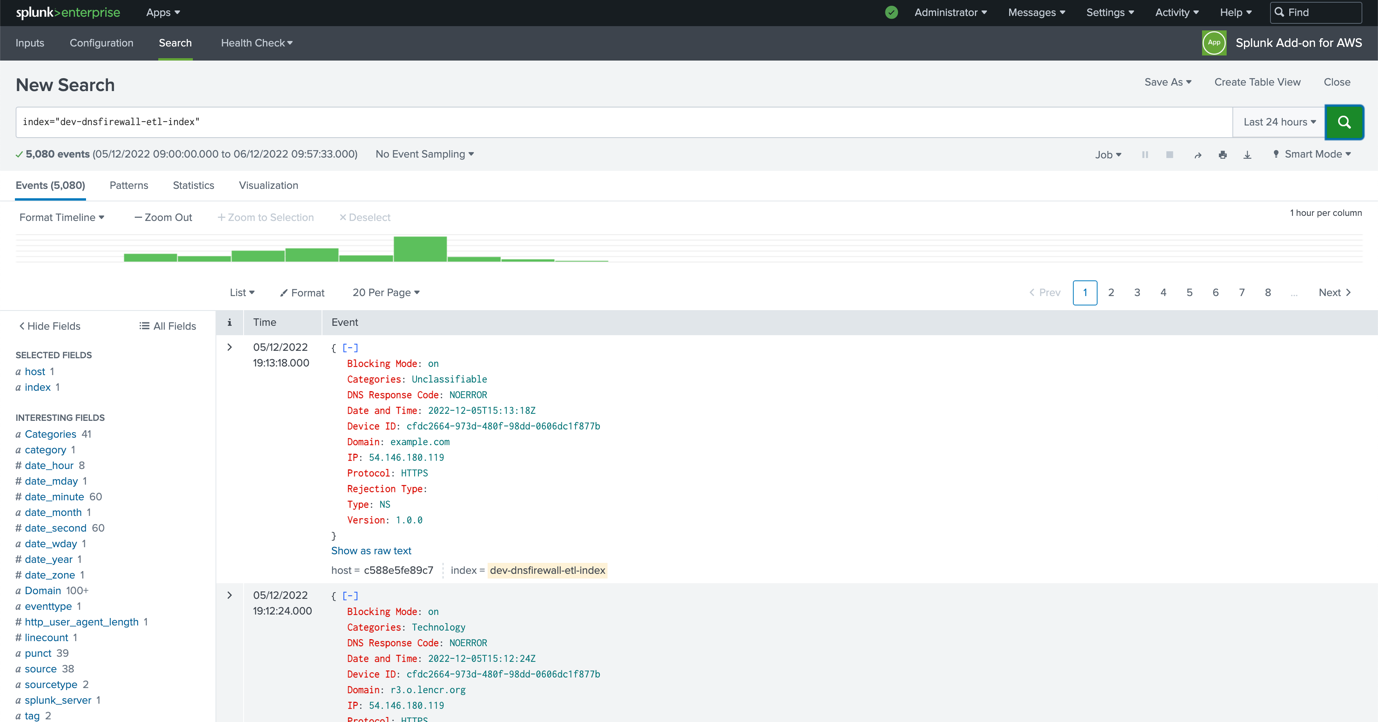The height and width of the screenshot is (727, 1381).
Task: Share the search job
Action: [x=1198, y=154]
